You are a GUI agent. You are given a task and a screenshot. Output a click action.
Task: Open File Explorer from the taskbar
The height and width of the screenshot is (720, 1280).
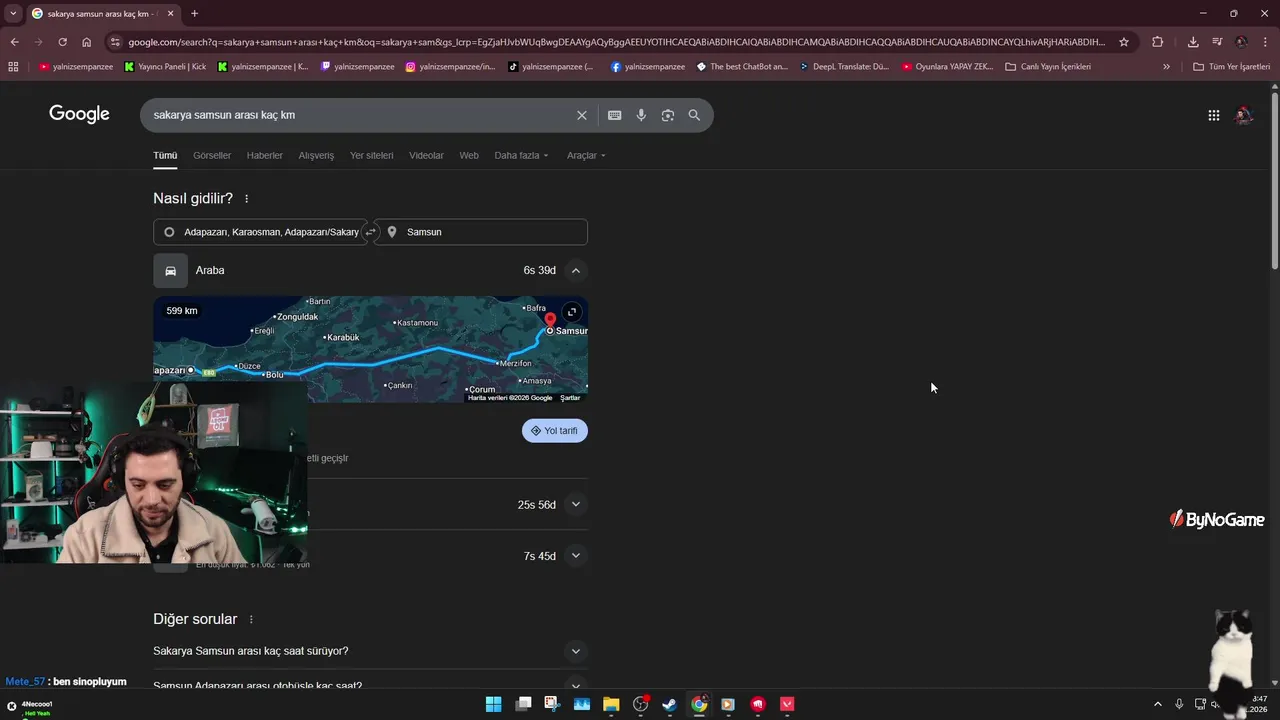coord(611,704)
